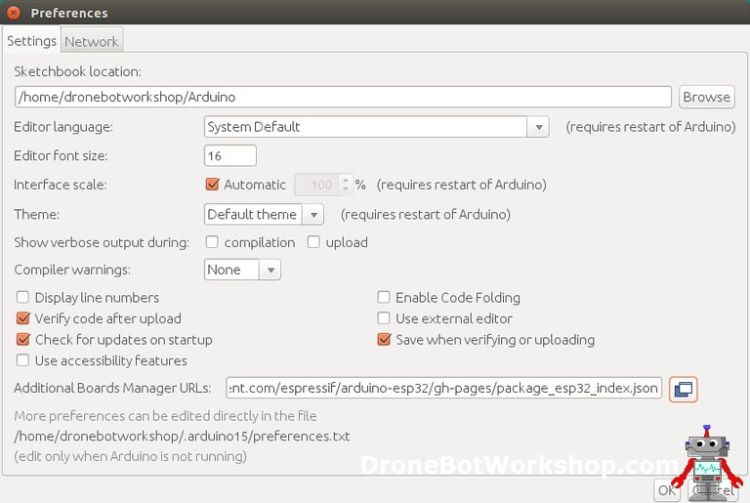This screenshot has width=750, height=503.
Task: Open the preferences.txt file path link
Action: 182,436
